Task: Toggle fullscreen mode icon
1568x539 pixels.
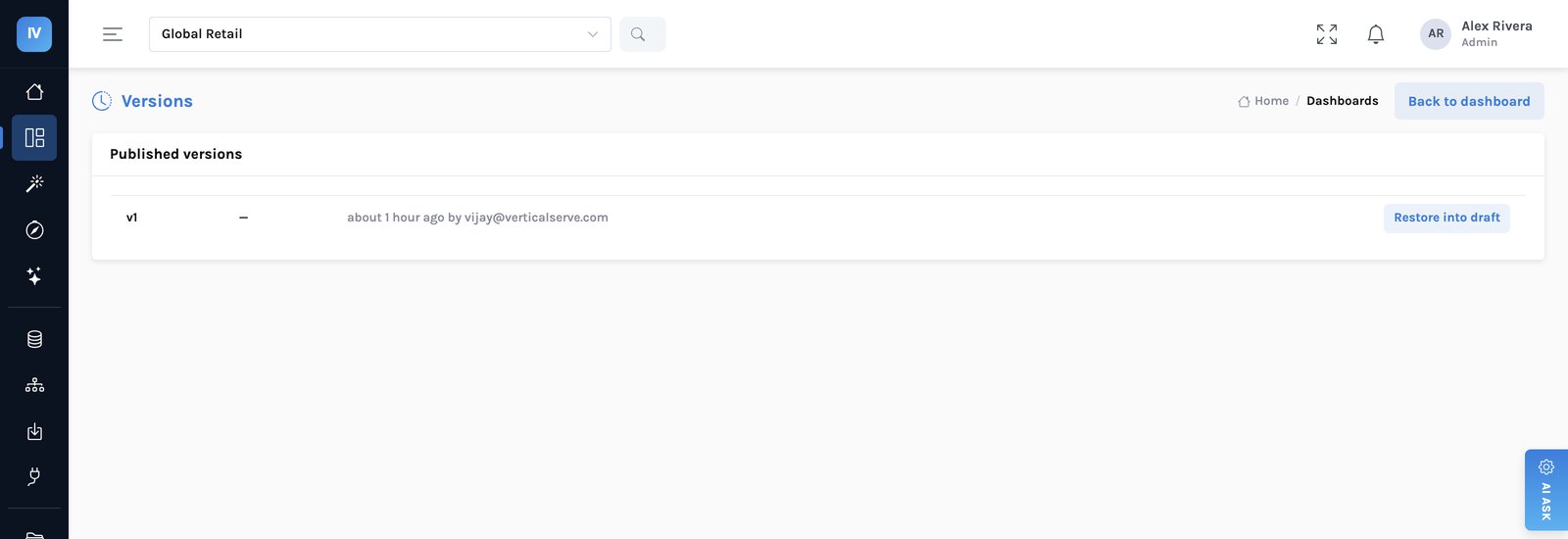Action: pos(1327,34)
